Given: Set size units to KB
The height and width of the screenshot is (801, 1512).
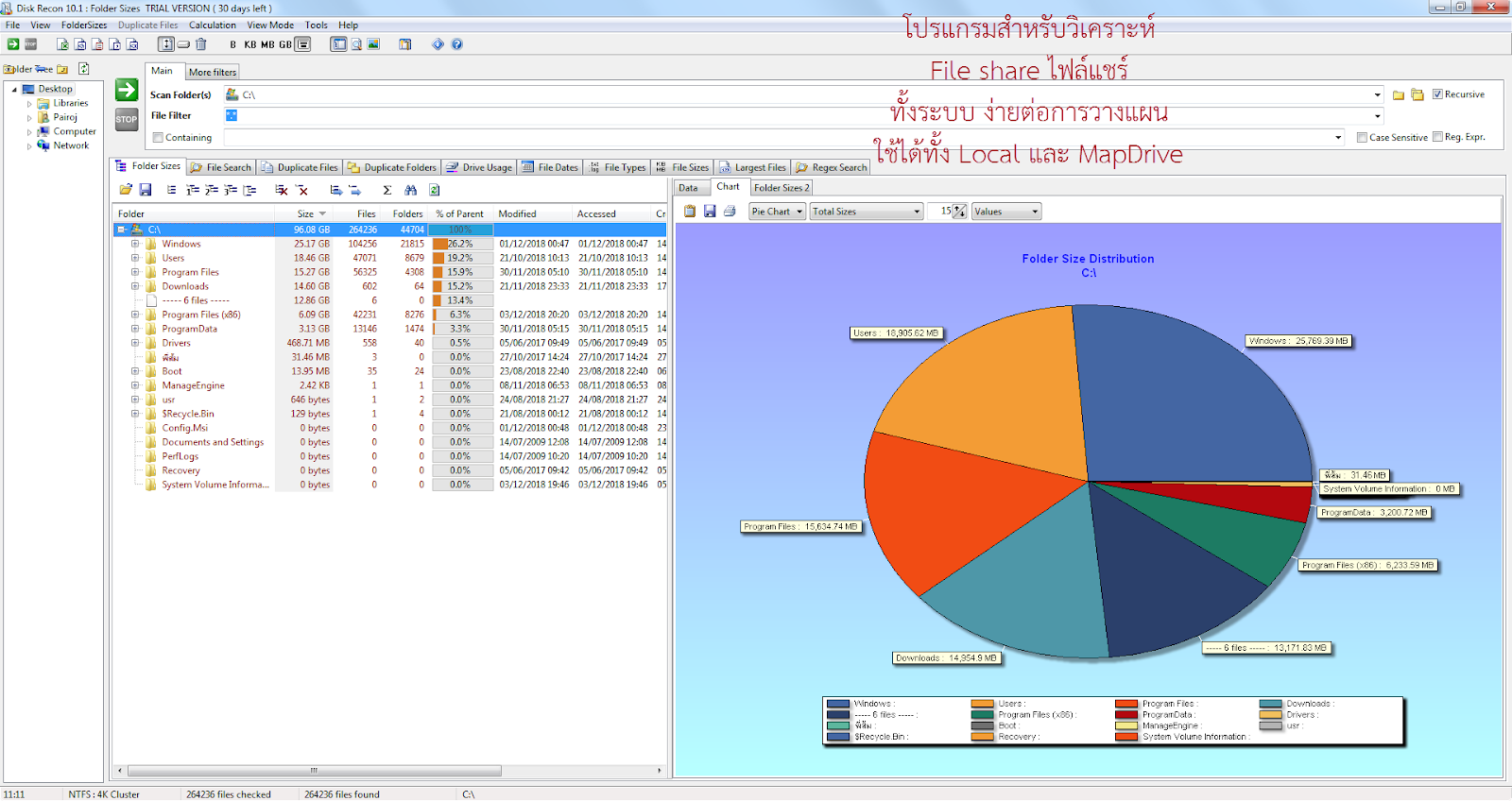Looking at the screenshot, I should pos(250,44).
